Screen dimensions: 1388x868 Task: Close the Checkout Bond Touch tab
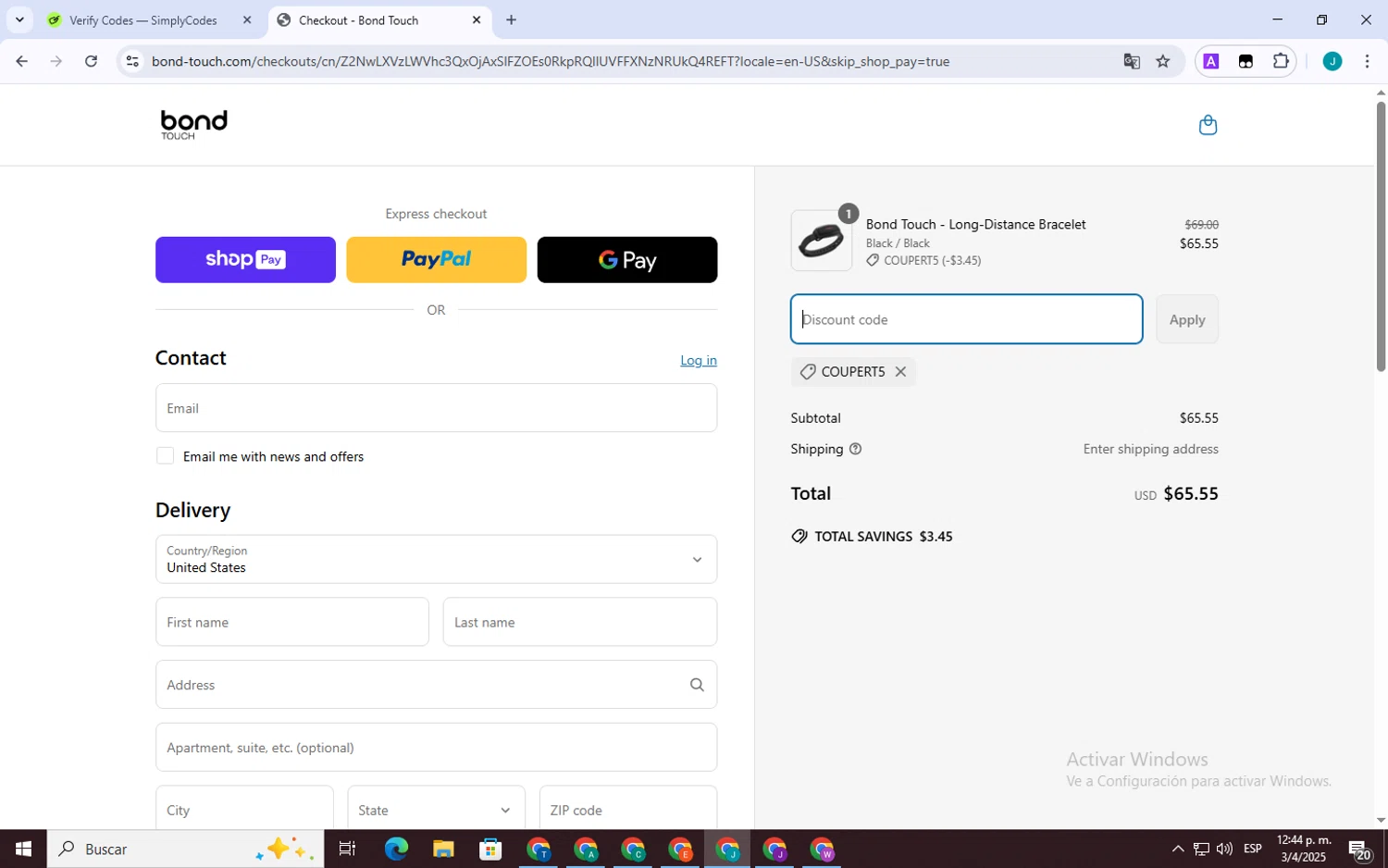(x=477, y=19)
